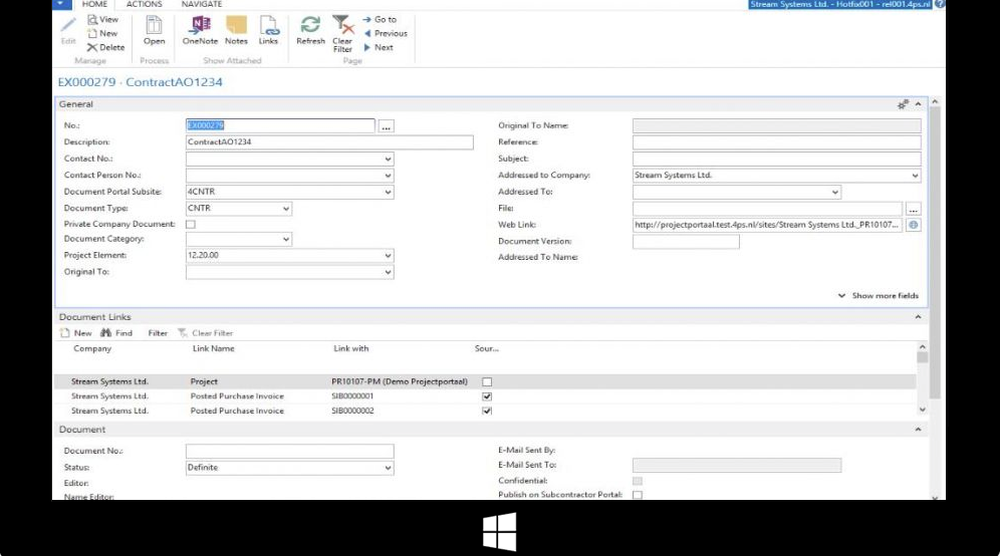
Task: Toggle Private Company Document checkbox
Action: coord(191,224)
